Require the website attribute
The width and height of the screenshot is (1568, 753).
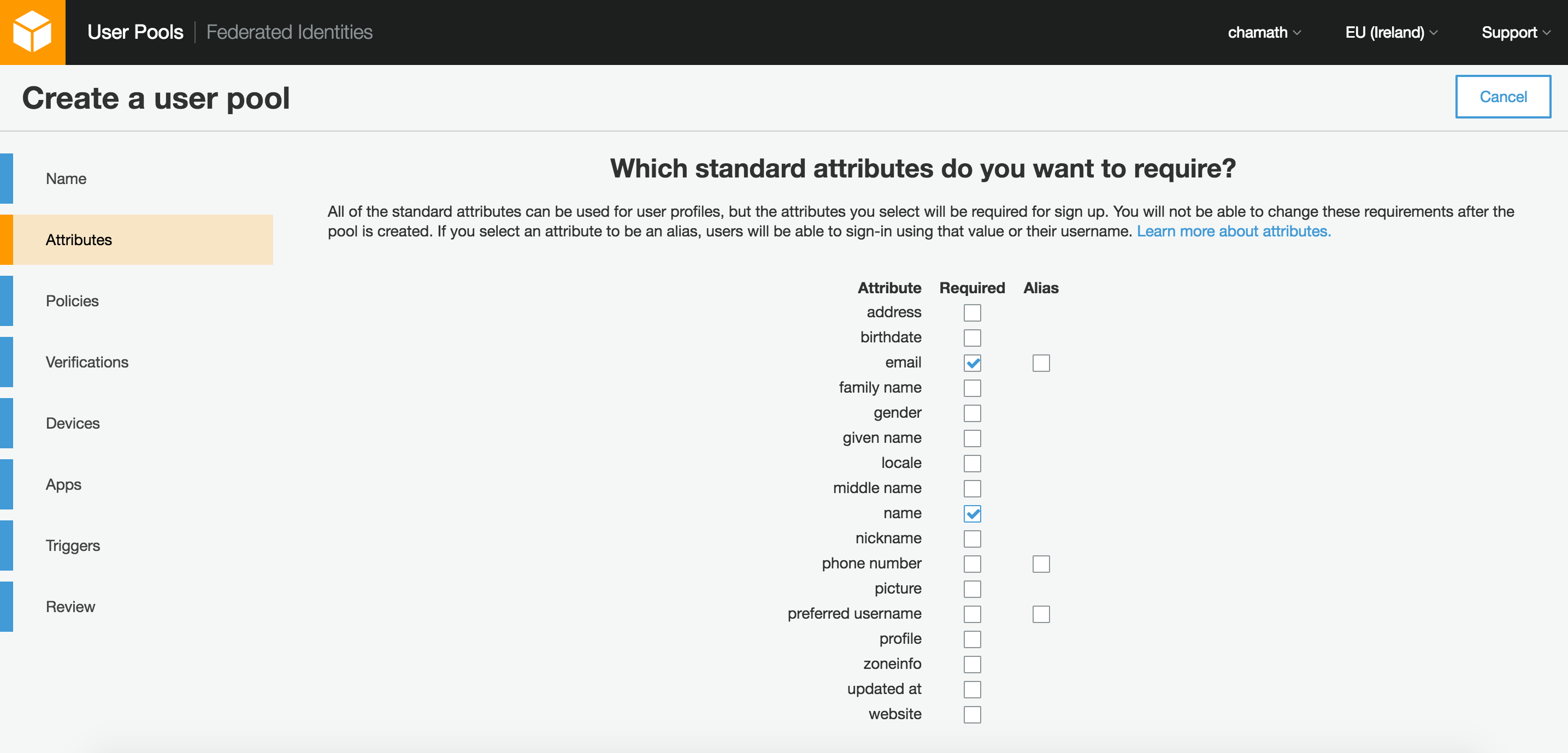[972, 715]
